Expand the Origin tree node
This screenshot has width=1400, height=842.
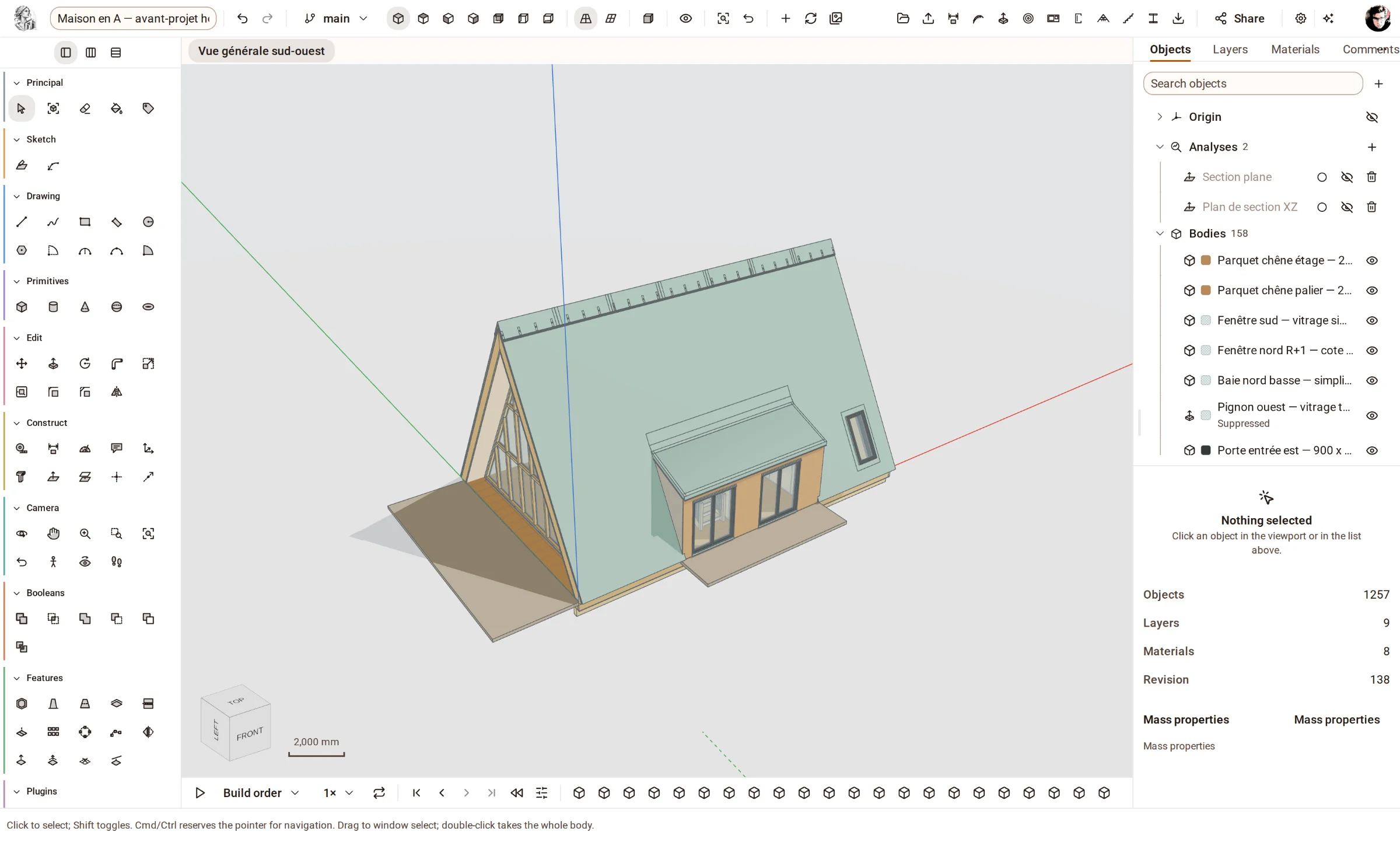[1160, 117]
